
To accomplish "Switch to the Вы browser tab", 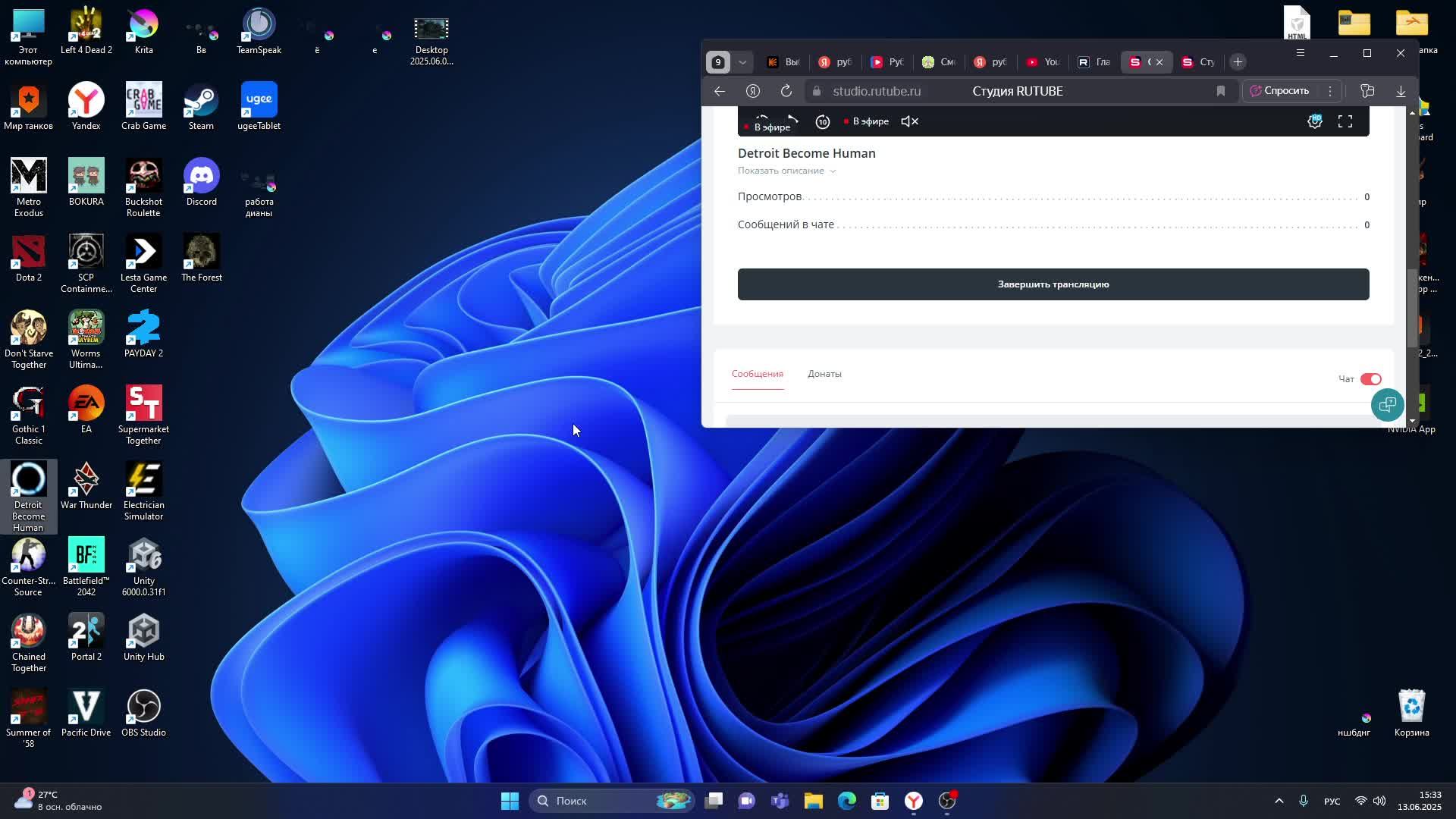I will click(783, 62).
